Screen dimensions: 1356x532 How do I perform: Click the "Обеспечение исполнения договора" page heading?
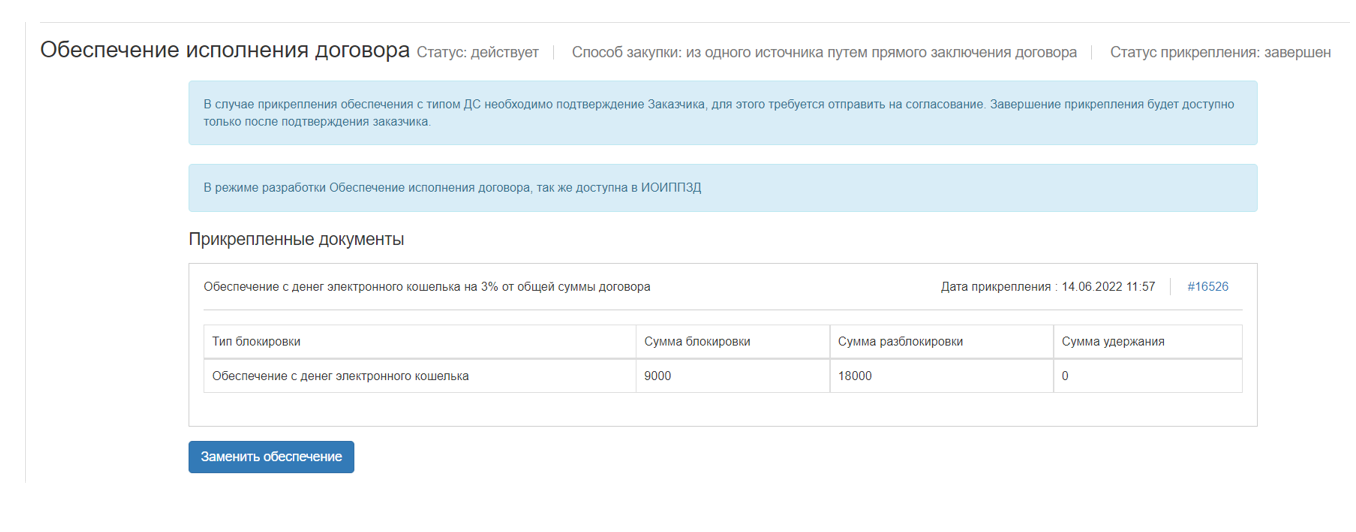coord(224,51)
